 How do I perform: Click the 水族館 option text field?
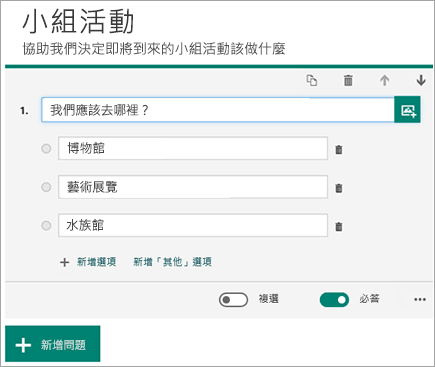pyautogui.click(x=193, y=226)
